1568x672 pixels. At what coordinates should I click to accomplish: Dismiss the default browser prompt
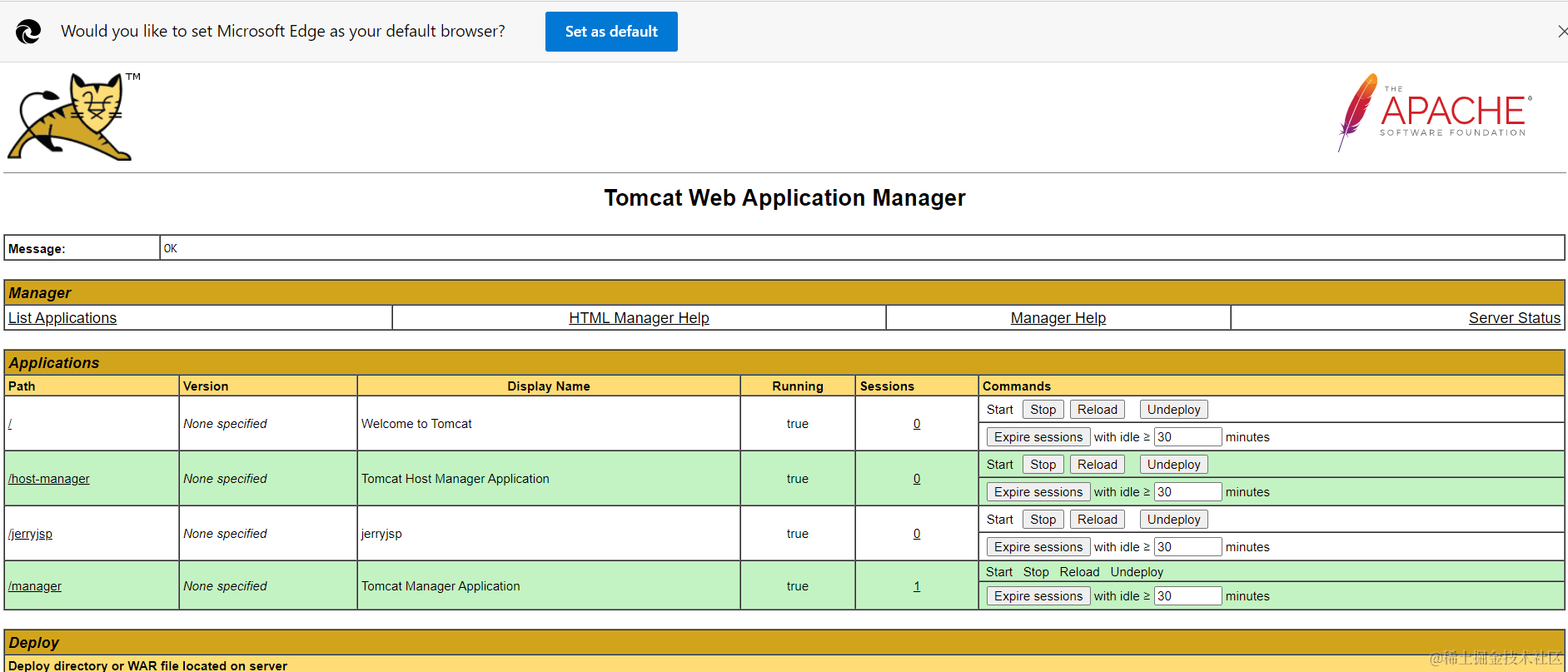coord(1562,32)
